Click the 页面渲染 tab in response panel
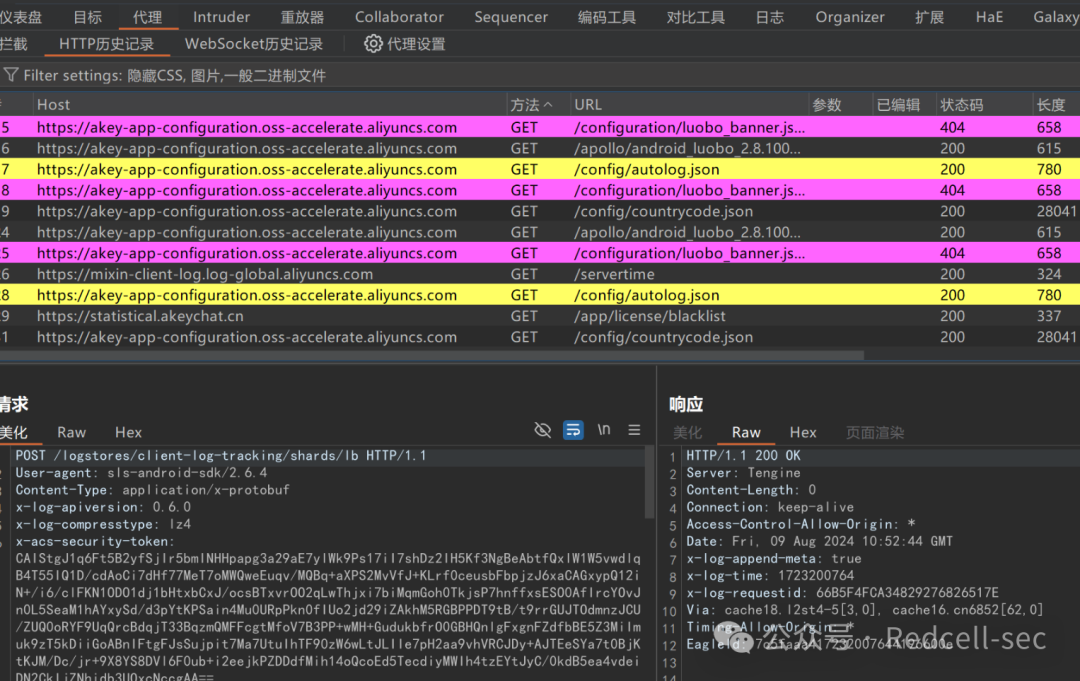The height and width of the screenshot is (681, 1080). pos(875,432)
